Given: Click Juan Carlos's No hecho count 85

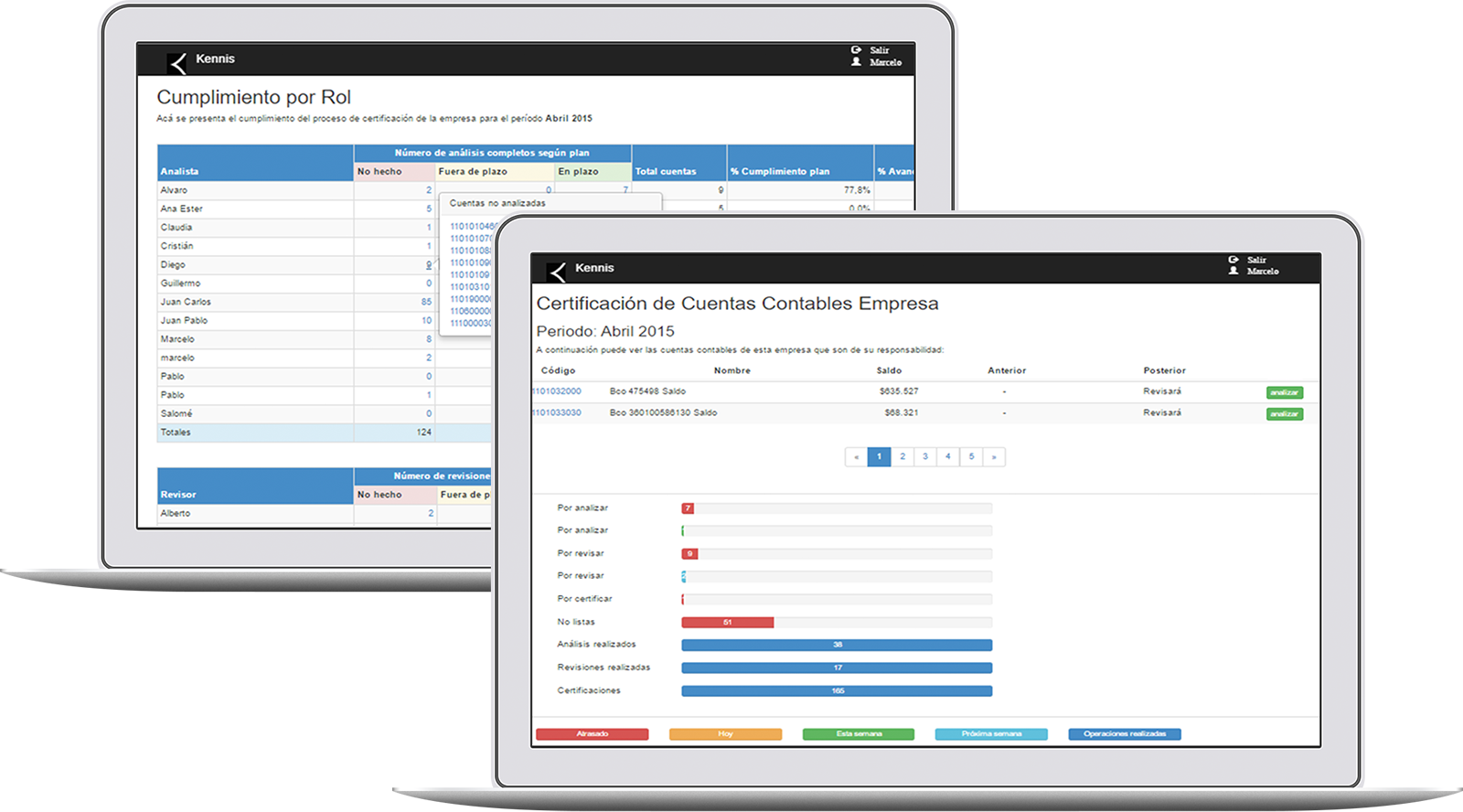Looking at the screenshot, I should (x=426, y=302).
